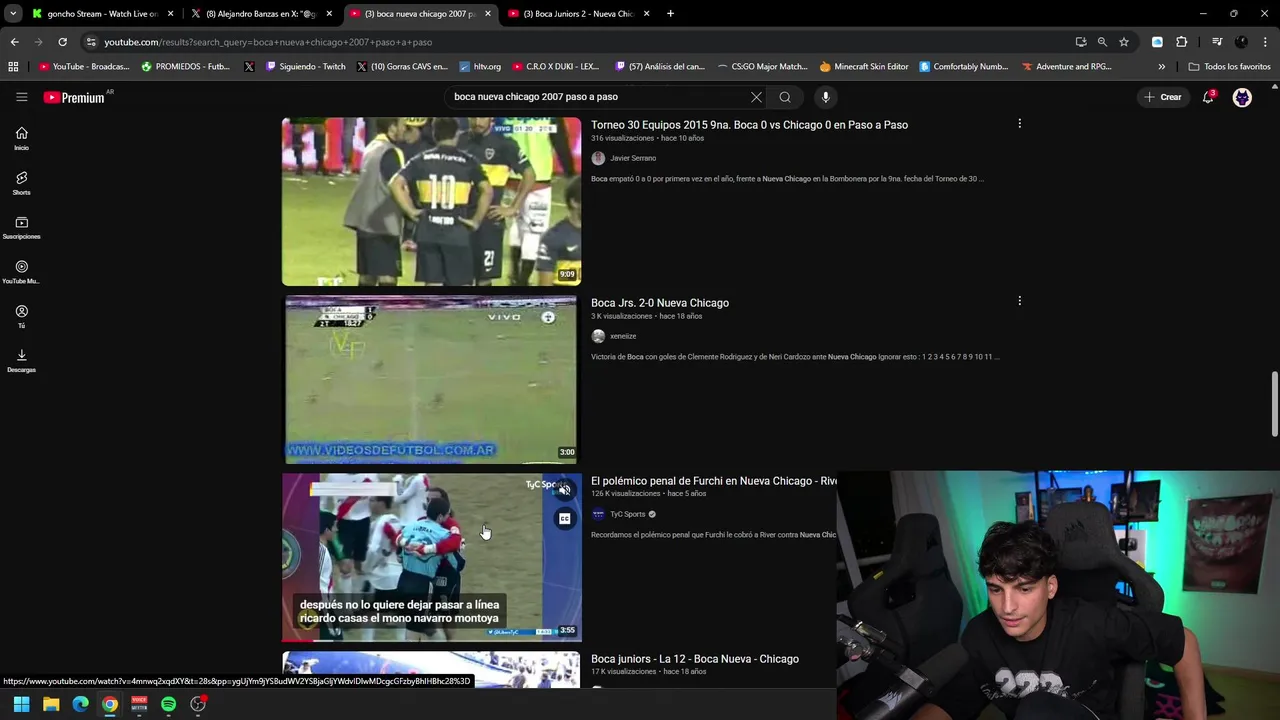
Task: Open the hltv.org bookmark
Action: click(480, 66)
